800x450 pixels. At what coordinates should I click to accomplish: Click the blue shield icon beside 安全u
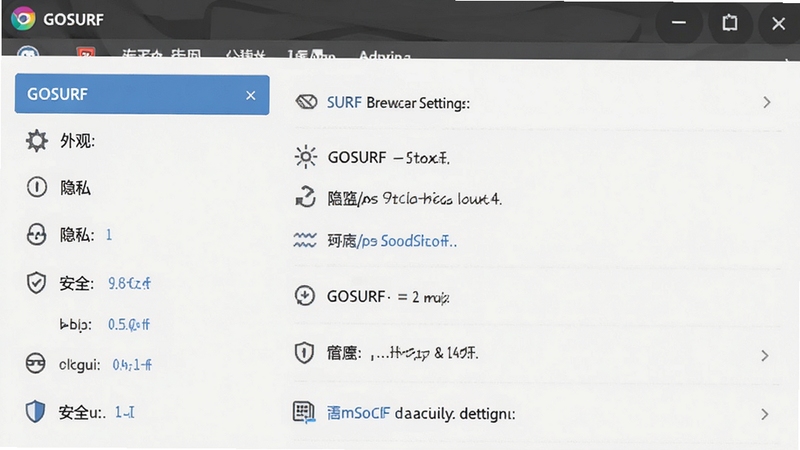click(35, 411)
